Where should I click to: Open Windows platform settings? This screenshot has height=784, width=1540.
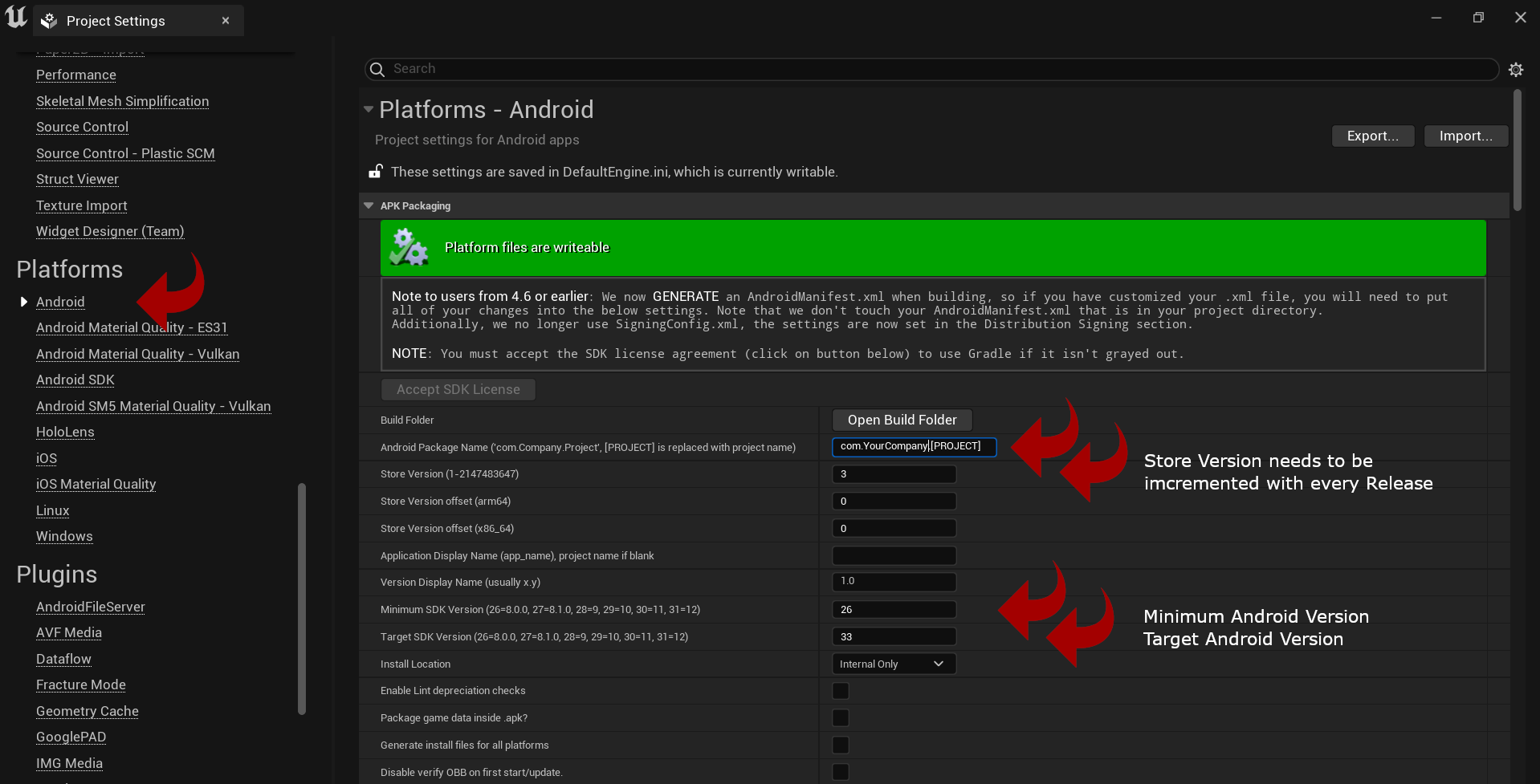click(64, 536)
